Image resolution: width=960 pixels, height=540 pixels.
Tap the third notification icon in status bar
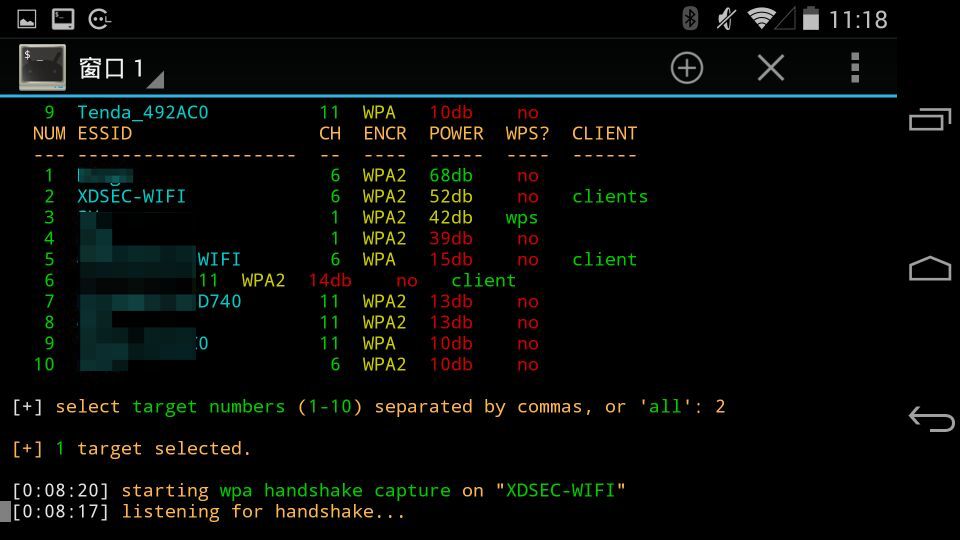coord(99,20)
